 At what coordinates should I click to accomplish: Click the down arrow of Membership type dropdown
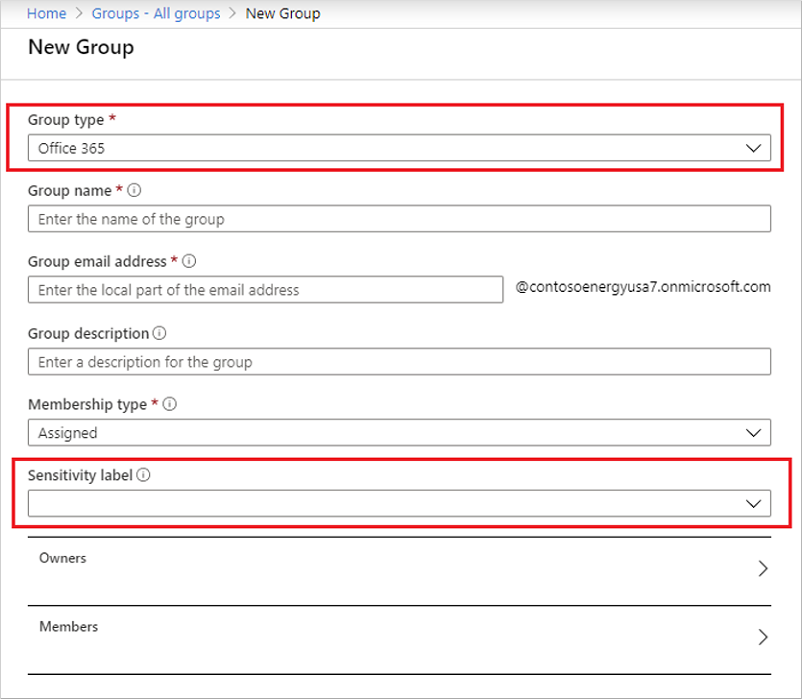point(754,433)
